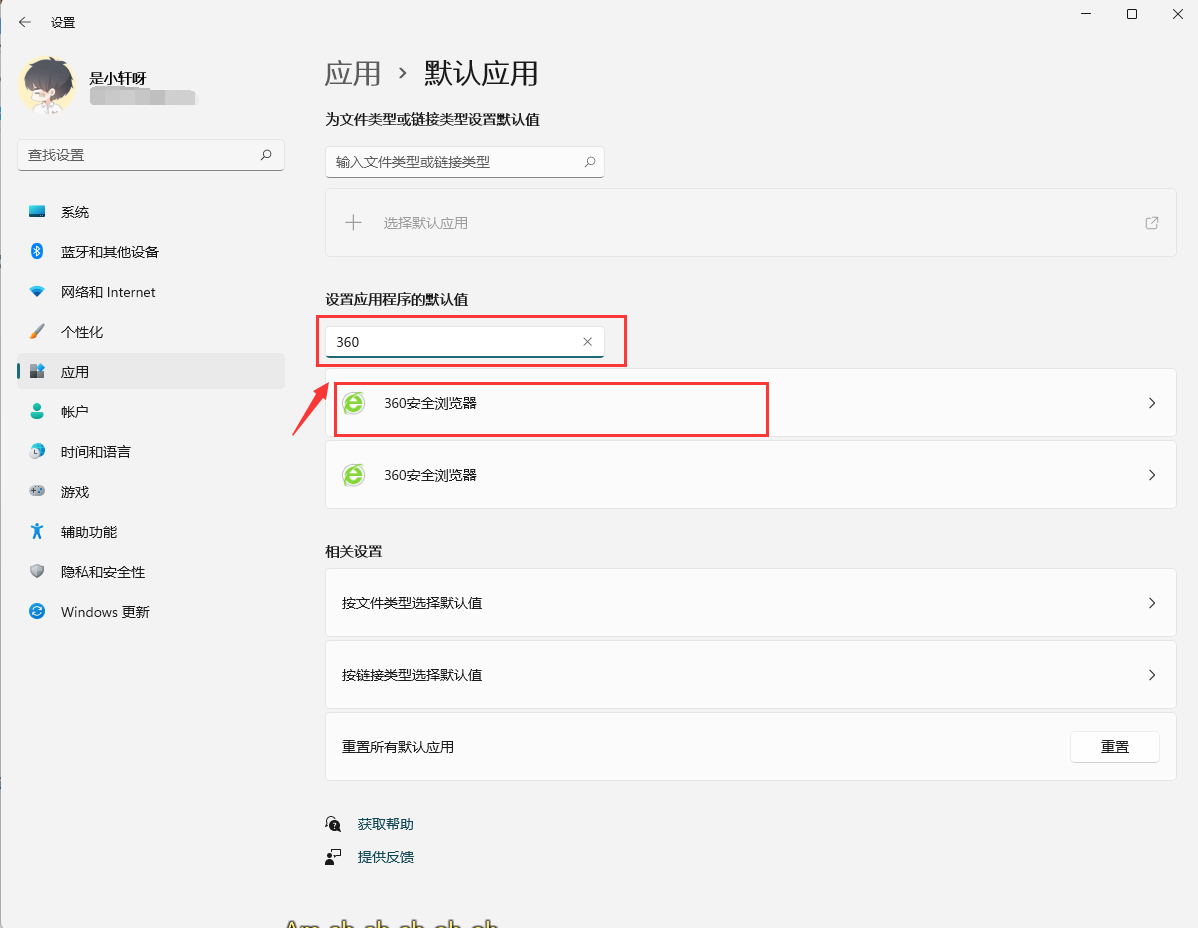Open 蓝牙和其他设备 in the sidebar
1198x928 pixels.
click(x=109, y=252)
